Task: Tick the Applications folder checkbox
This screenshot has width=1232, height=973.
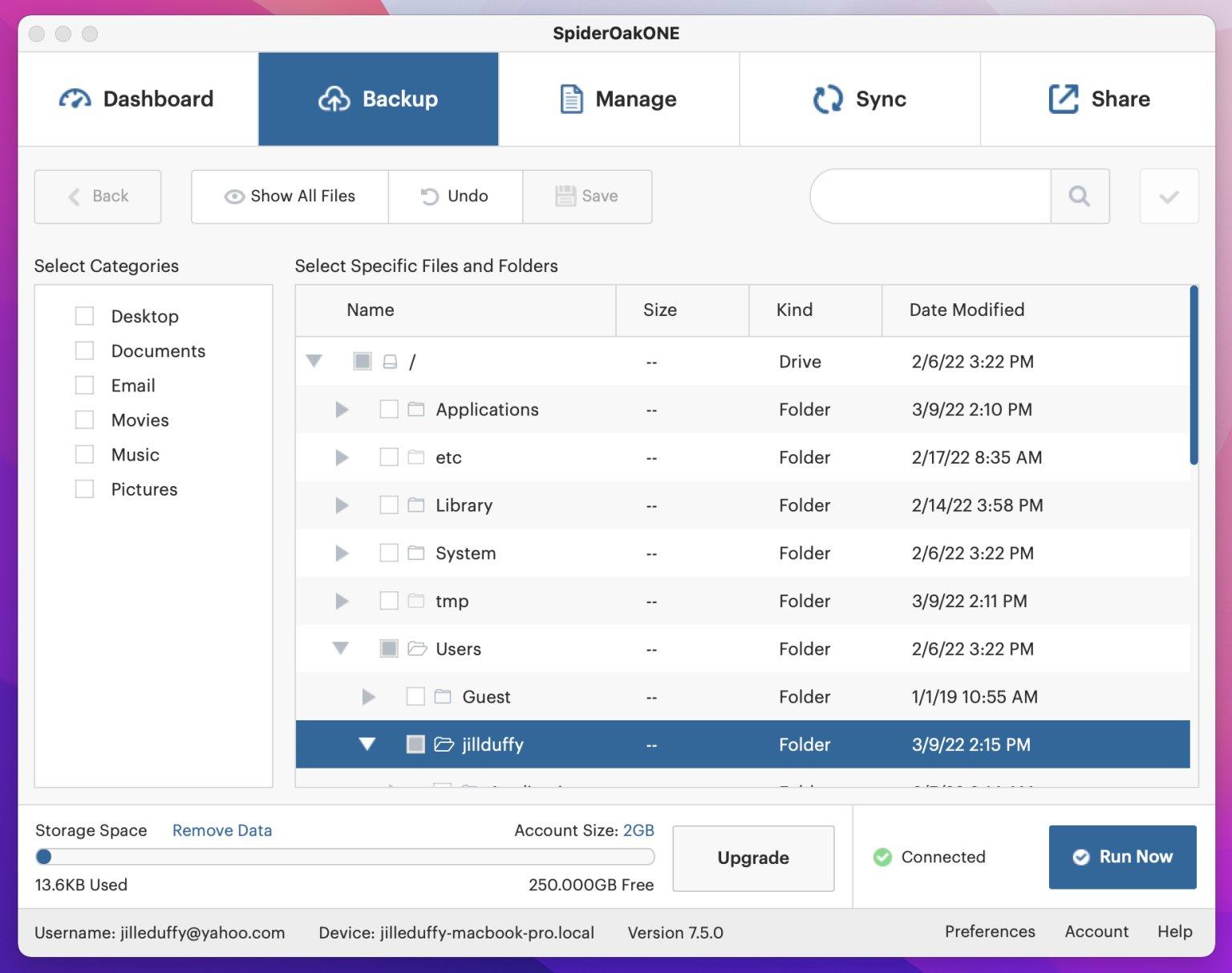Action: (389, 409)
